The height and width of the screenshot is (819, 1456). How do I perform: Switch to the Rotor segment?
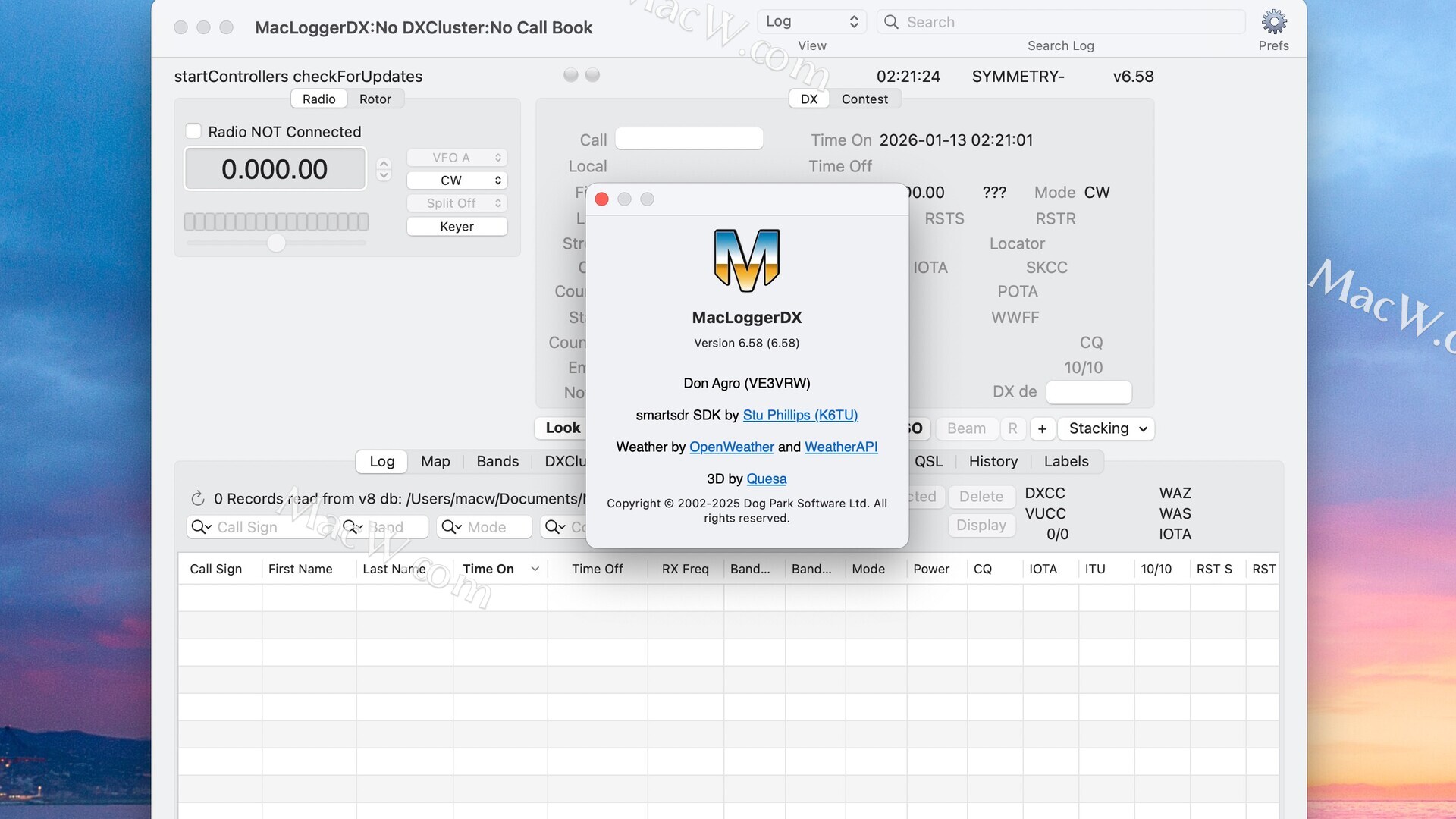click(x=375, y=99)
